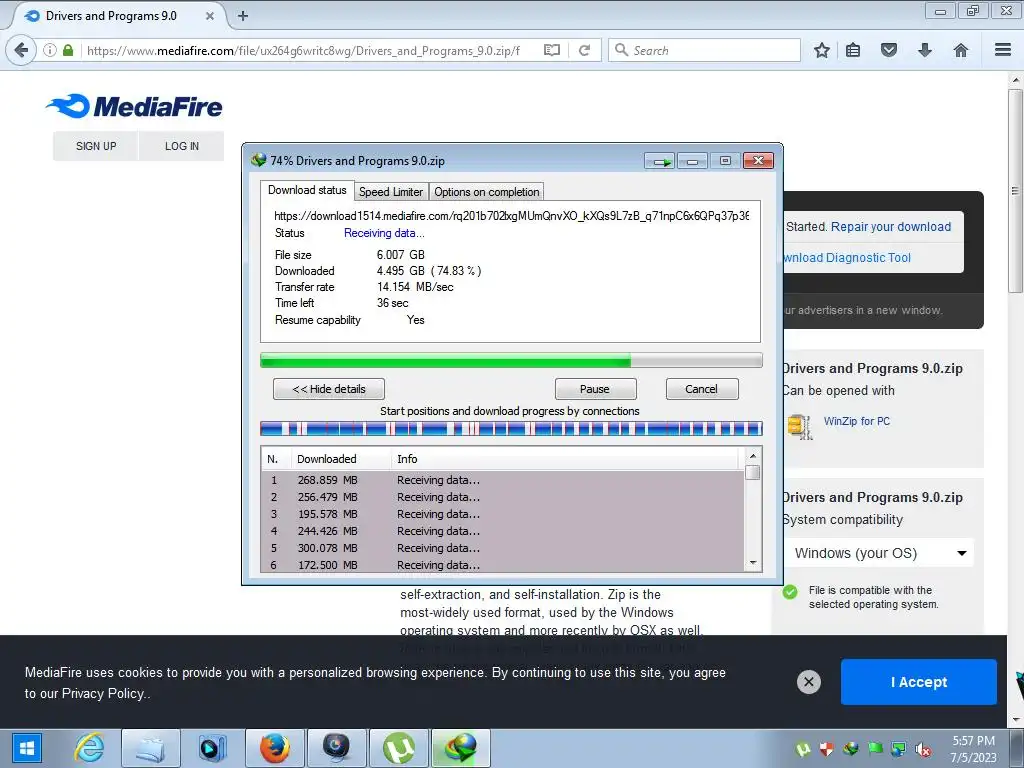The width and height of the screenshot is (1024, 768).
Task: Click the IDM send-to-tray arrow button
Action: click(x=660, y=161)
